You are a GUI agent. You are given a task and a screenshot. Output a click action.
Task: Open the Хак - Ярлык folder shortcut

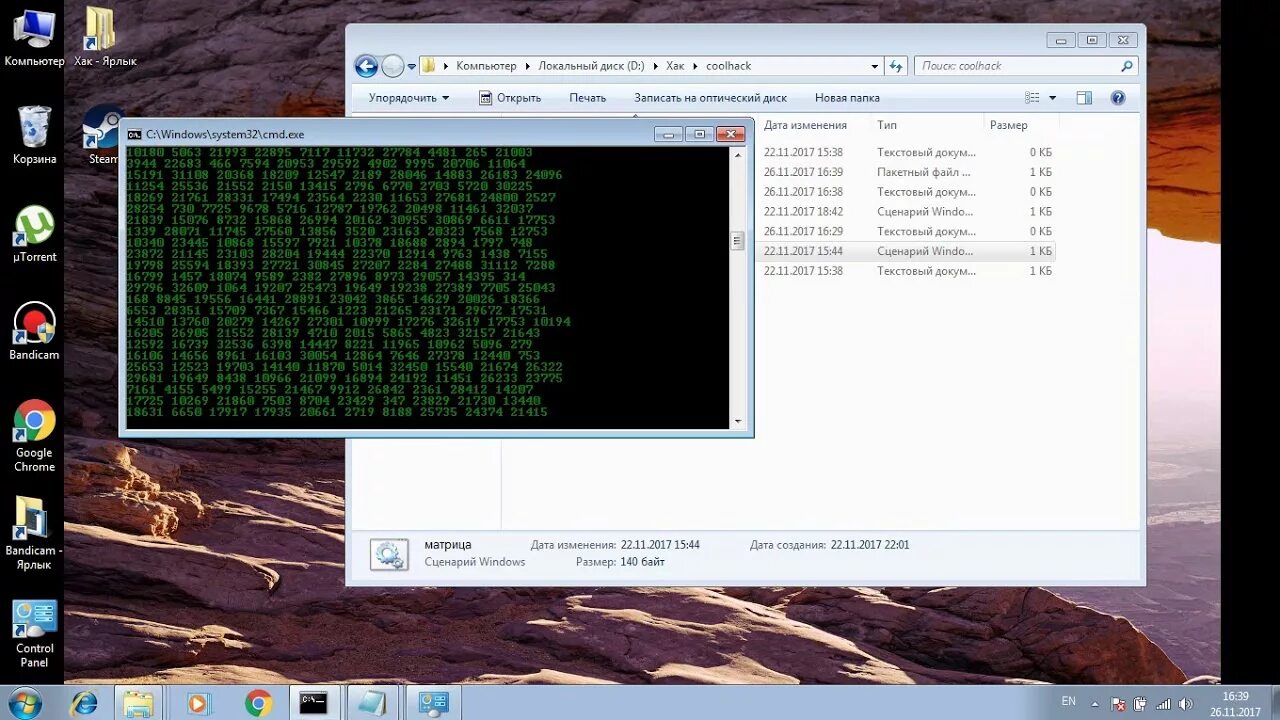click(104, 38)
